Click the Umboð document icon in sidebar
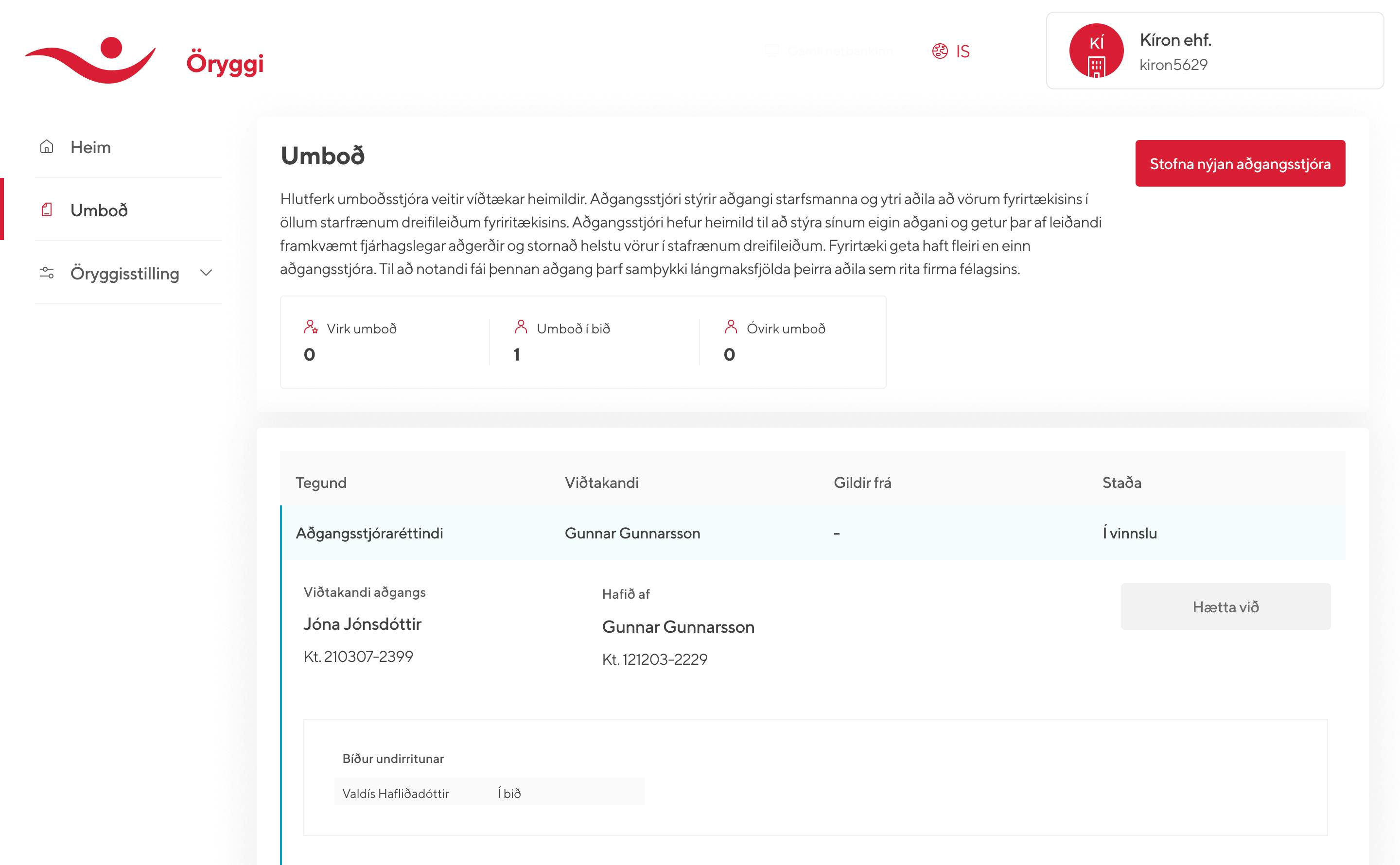The width and height of the screenshot is (1400, 865). [x=47, y=210]
